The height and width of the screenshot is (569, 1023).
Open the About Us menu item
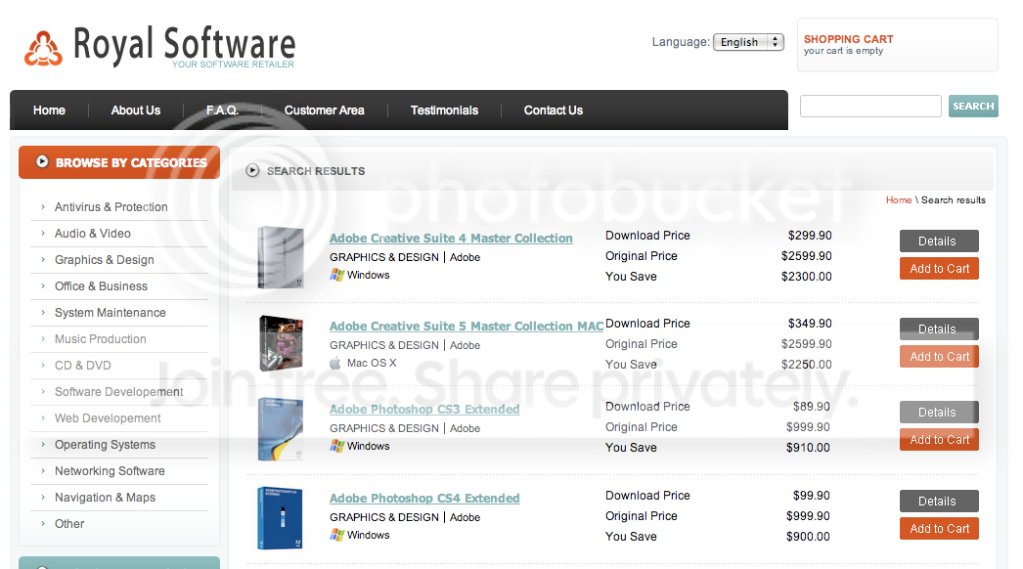click(136, 110)
